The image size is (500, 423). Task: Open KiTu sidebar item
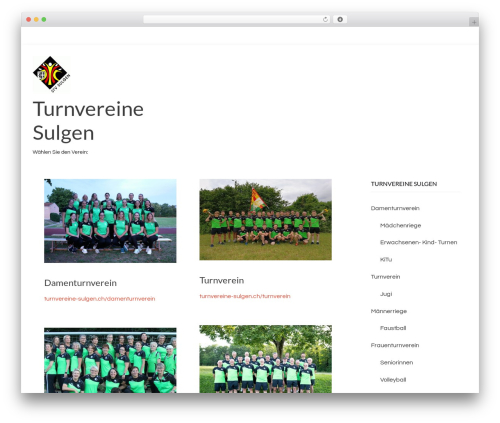tap(386, 260)
